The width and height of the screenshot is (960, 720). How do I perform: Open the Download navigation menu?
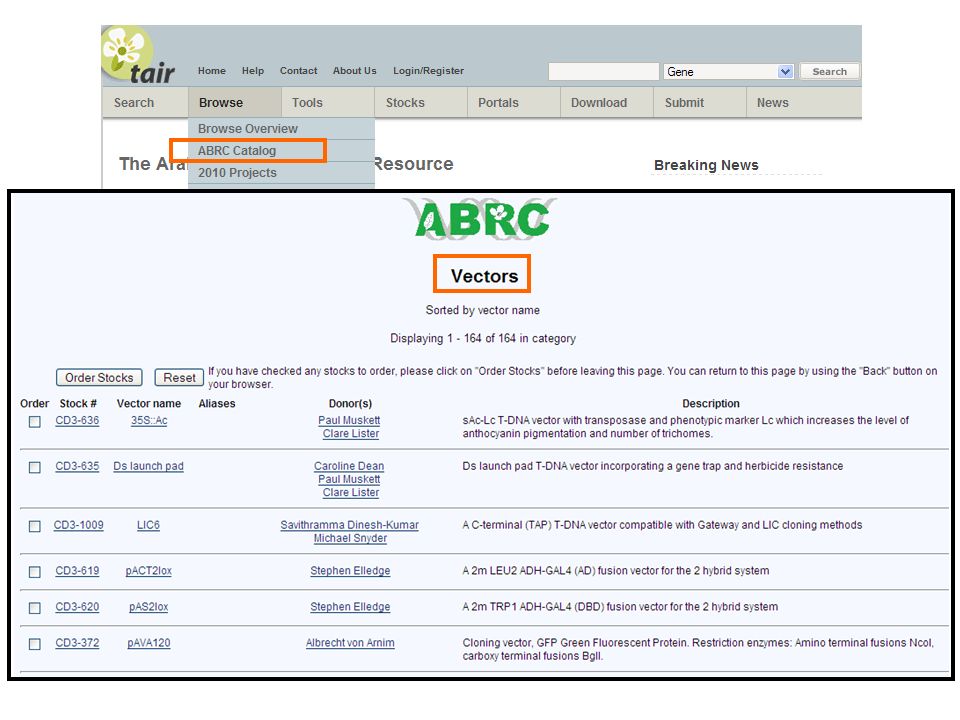coord(607,102)
